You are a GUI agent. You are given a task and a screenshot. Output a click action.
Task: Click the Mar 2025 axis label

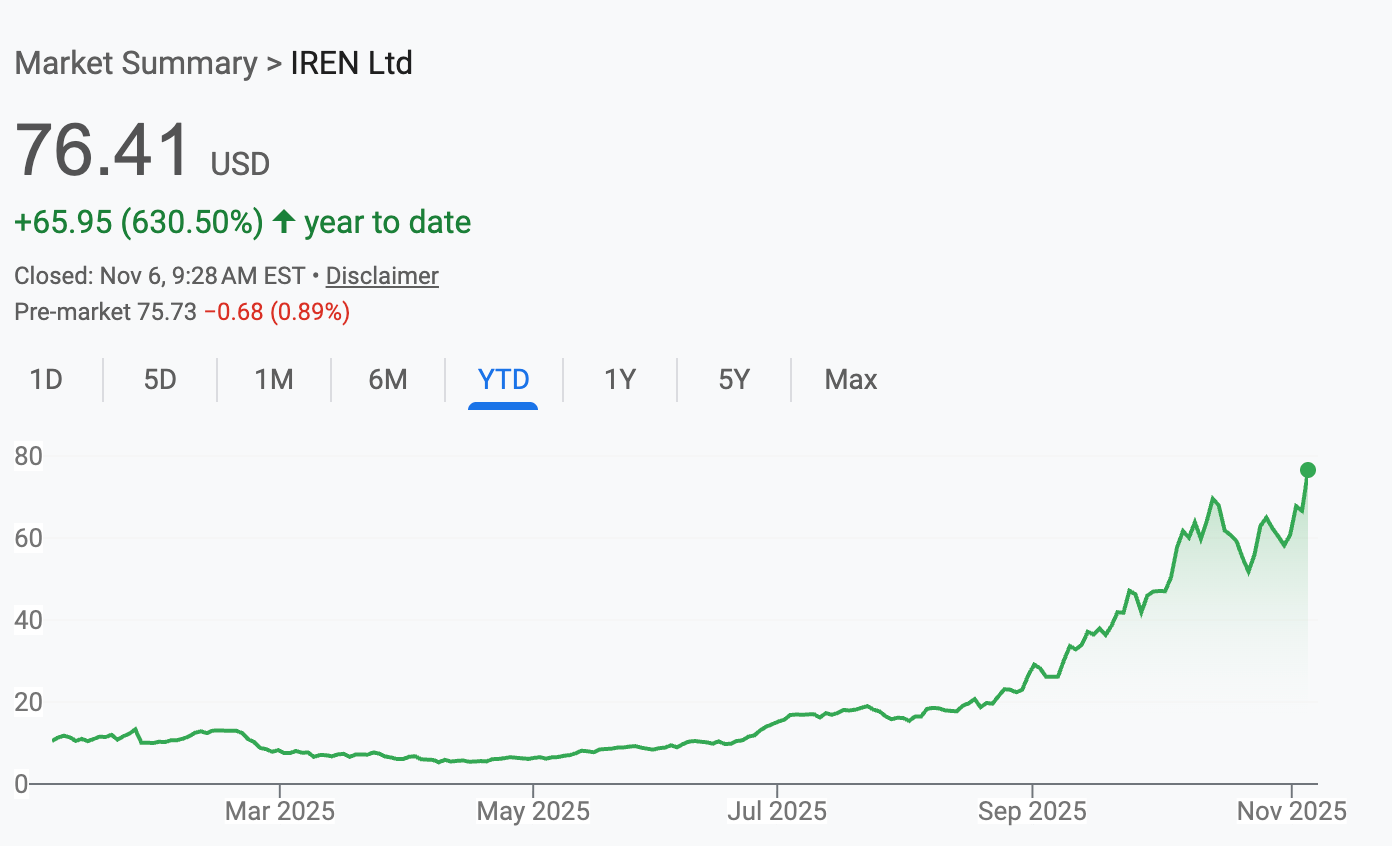[280, 811]
